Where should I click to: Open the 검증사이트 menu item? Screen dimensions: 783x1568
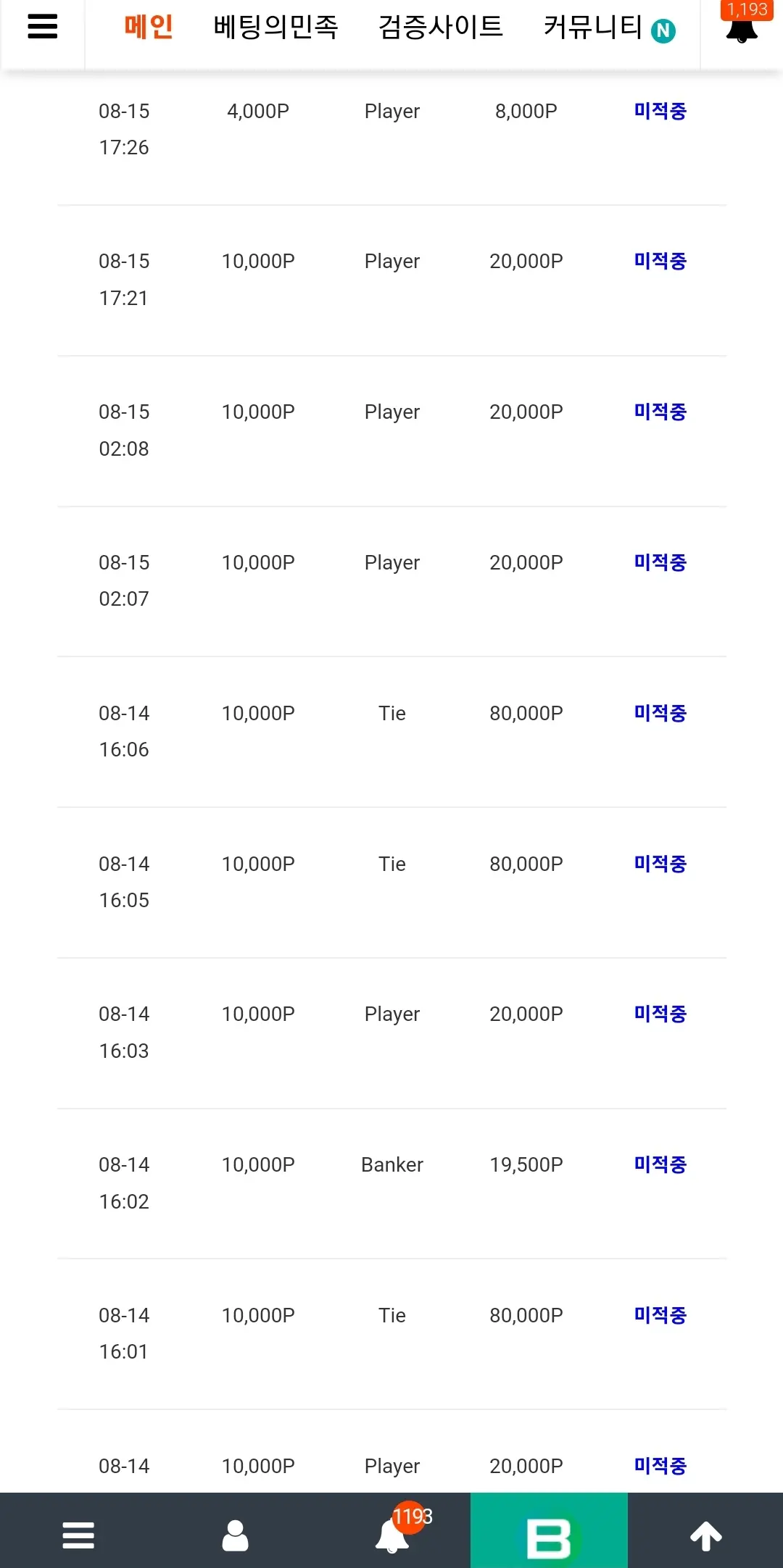pos(441,27)
